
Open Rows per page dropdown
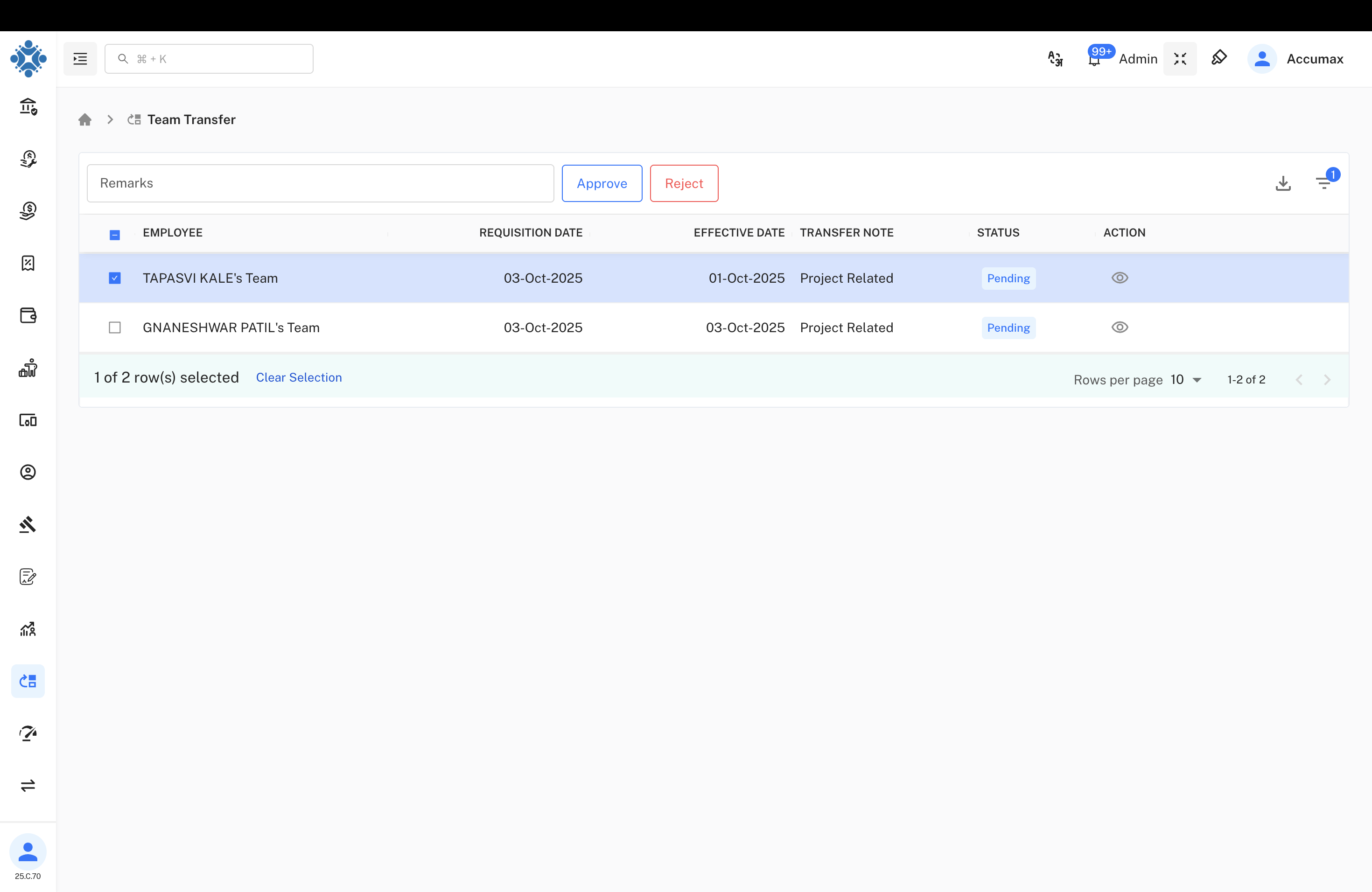coord(1186,380)
